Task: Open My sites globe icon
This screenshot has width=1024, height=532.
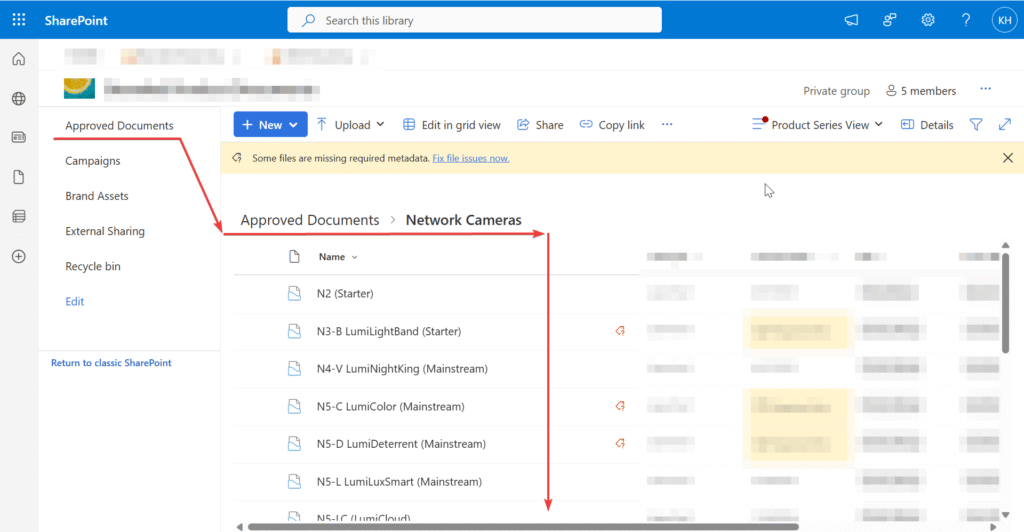Action: tap(18, 98)
